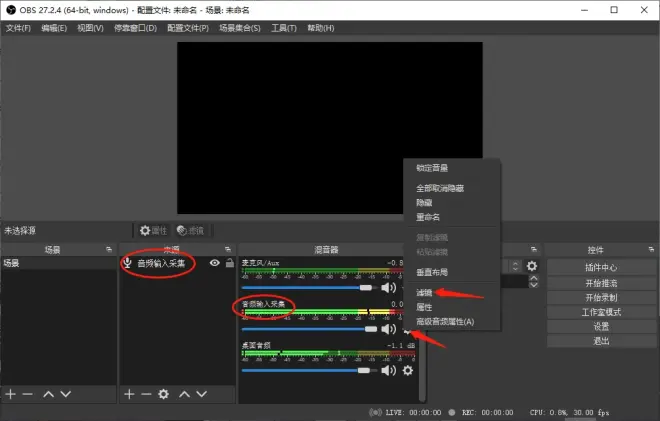Click the 桌面音频 volume slider handle
Image resolution: width=660 pixels, height=421 pixels.
(x=364, y=370)
